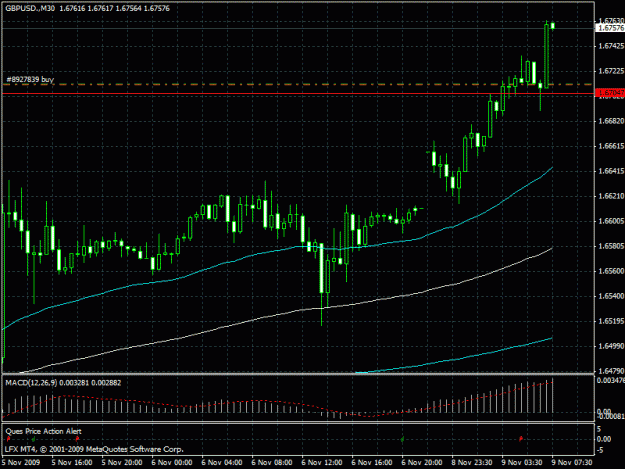
Task: Select the #8927839 buy order label
Action: [x=30, y=79]
